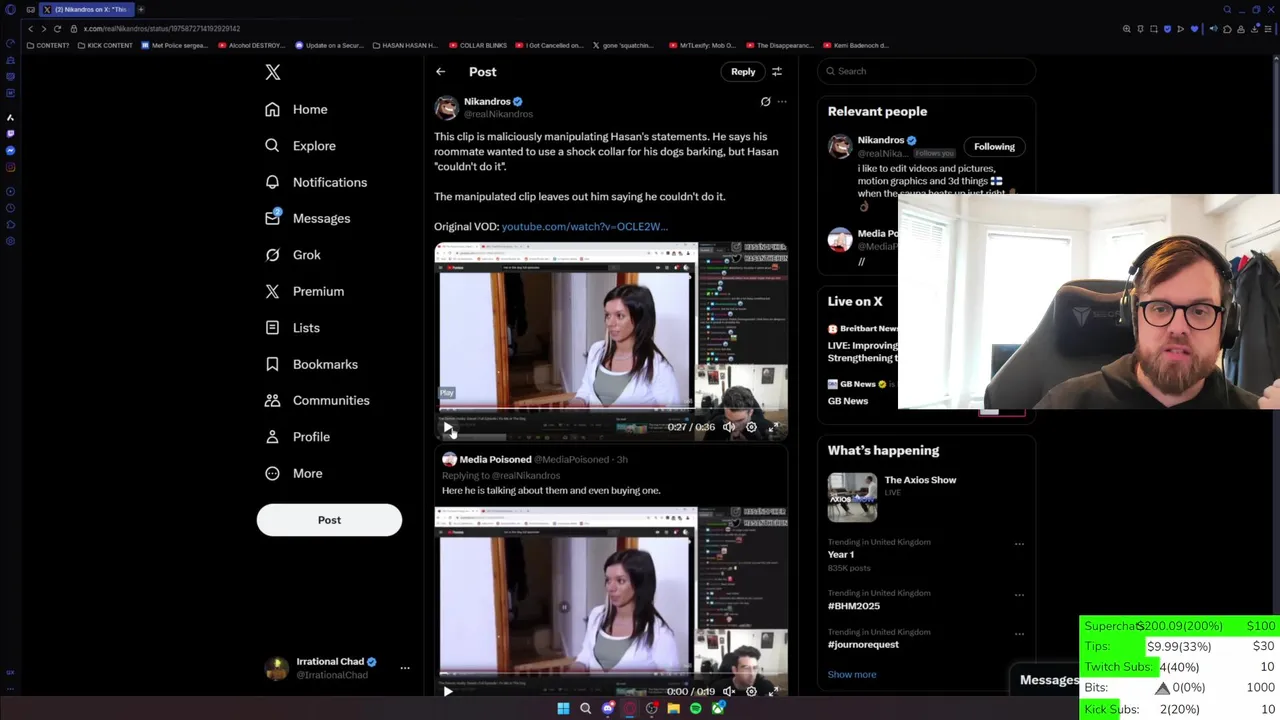Open settings gear on reply video

point(751,691)
